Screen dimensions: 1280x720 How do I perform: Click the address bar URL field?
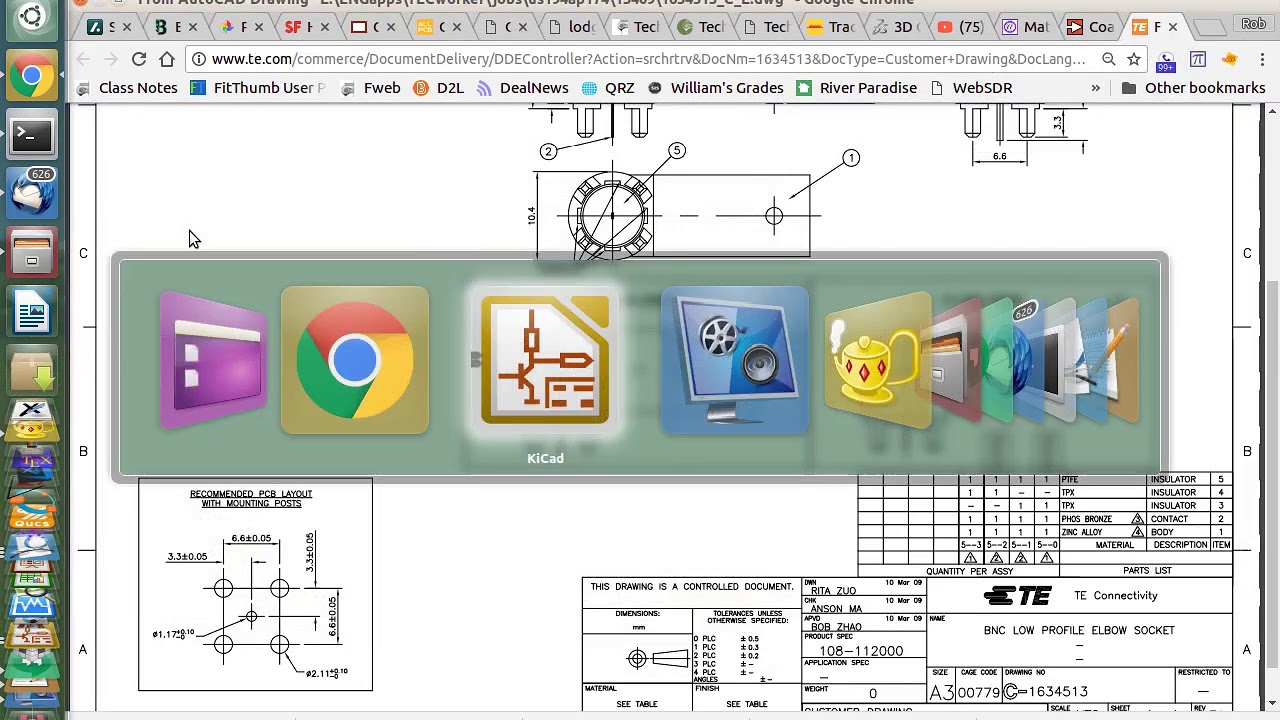[648, 59]
